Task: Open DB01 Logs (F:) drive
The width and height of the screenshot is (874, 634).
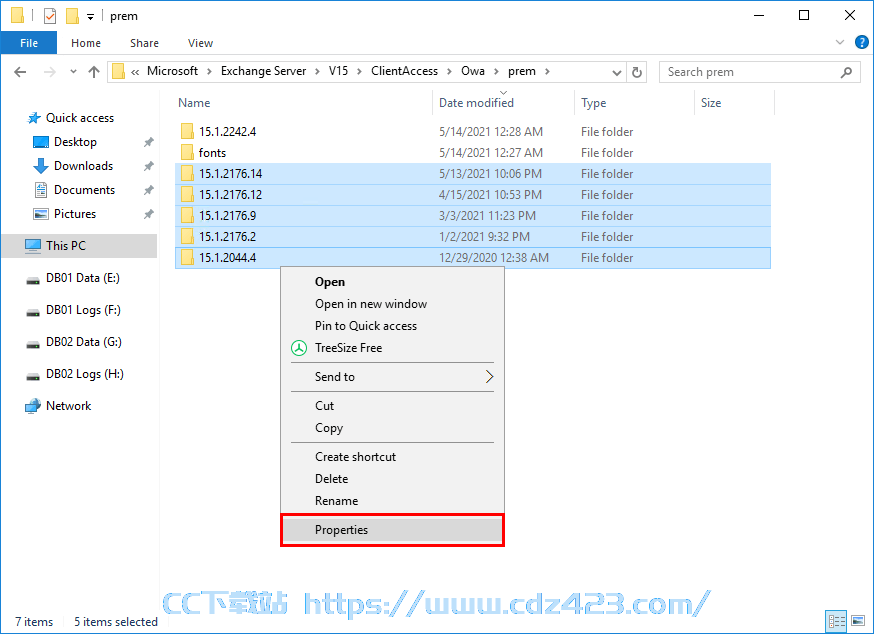Action: click(83, 309)
